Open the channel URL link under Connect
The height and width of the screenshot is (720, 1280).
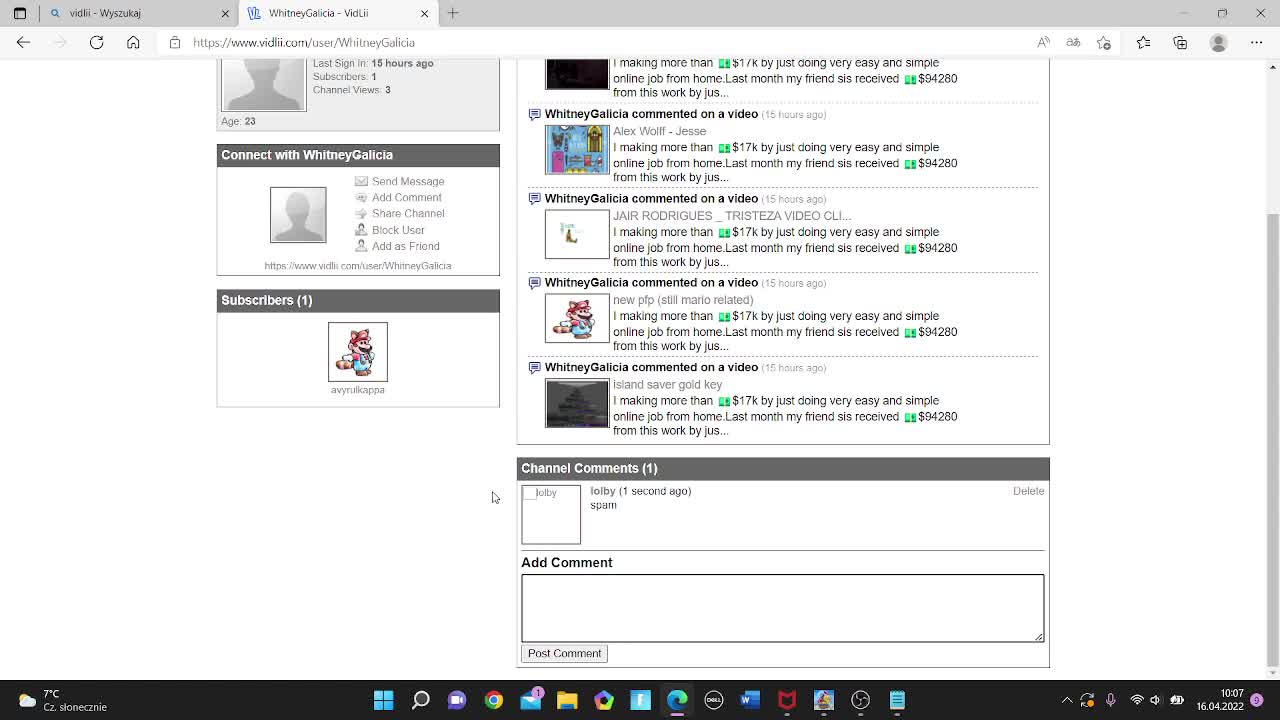tap(358, 266)
